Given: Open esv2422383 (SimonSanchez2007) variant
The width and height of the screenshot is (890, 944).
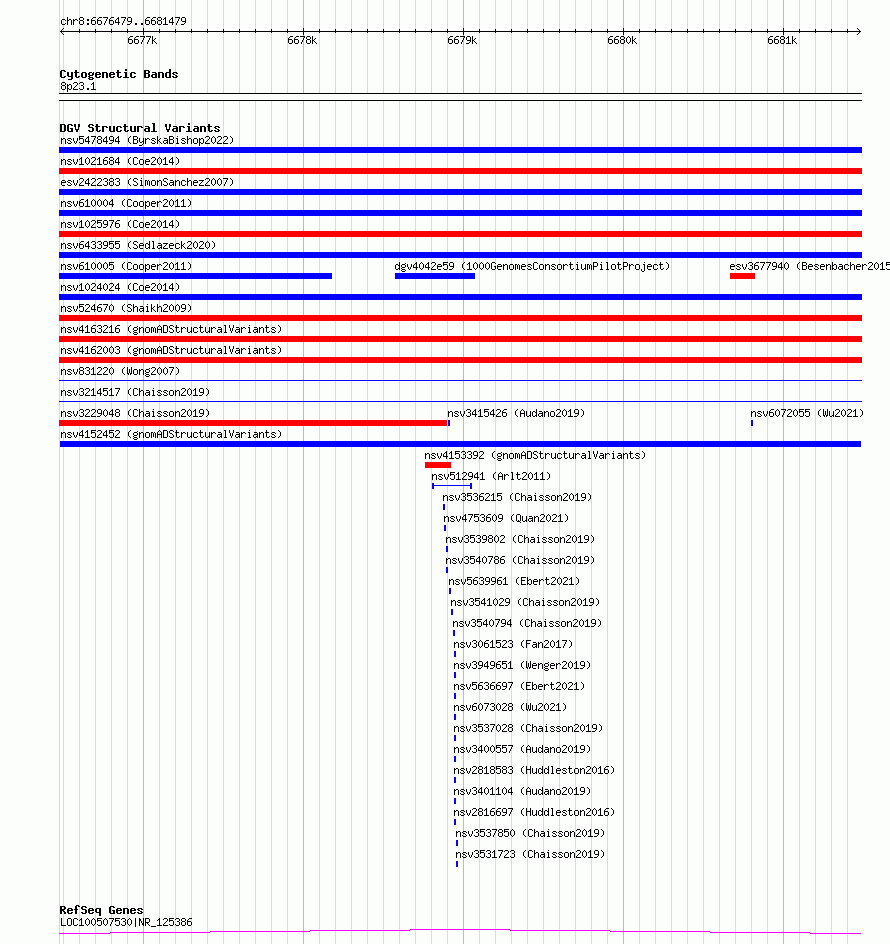Looking at the screenshot, I should [x=147, y=182].
